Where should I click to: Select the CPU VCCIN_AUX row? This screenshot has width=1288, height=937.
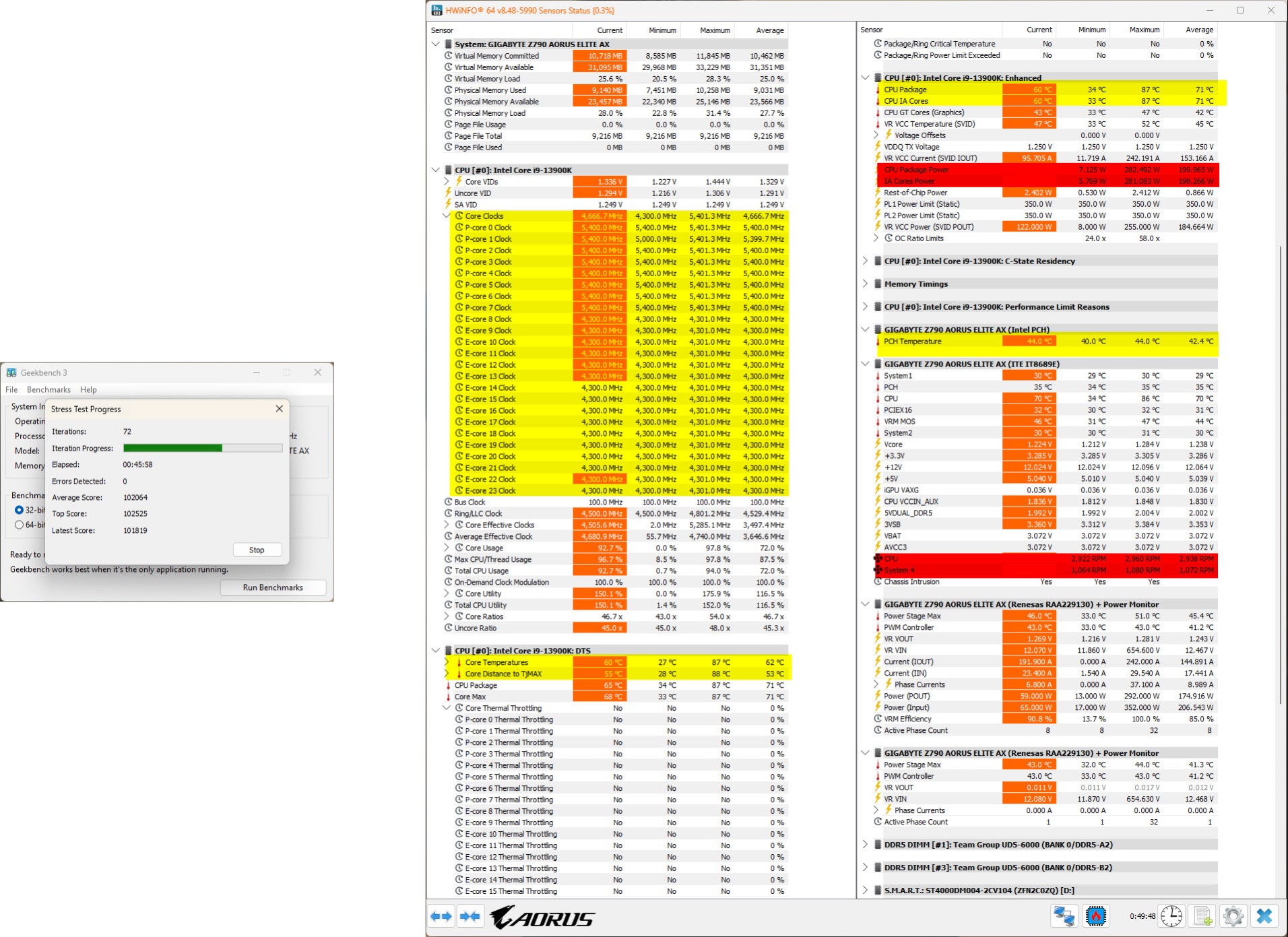[x=1046, y=502]
